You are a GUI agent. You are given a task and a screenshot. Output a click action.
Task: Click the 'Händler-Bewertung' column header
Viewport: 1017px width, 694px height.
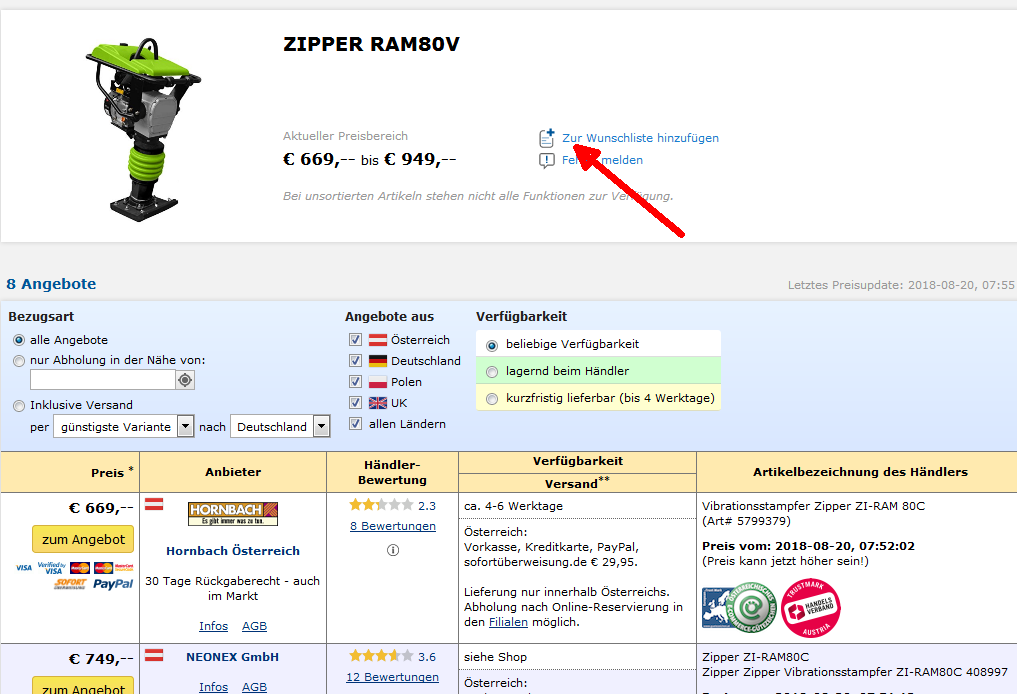(392, 472)
